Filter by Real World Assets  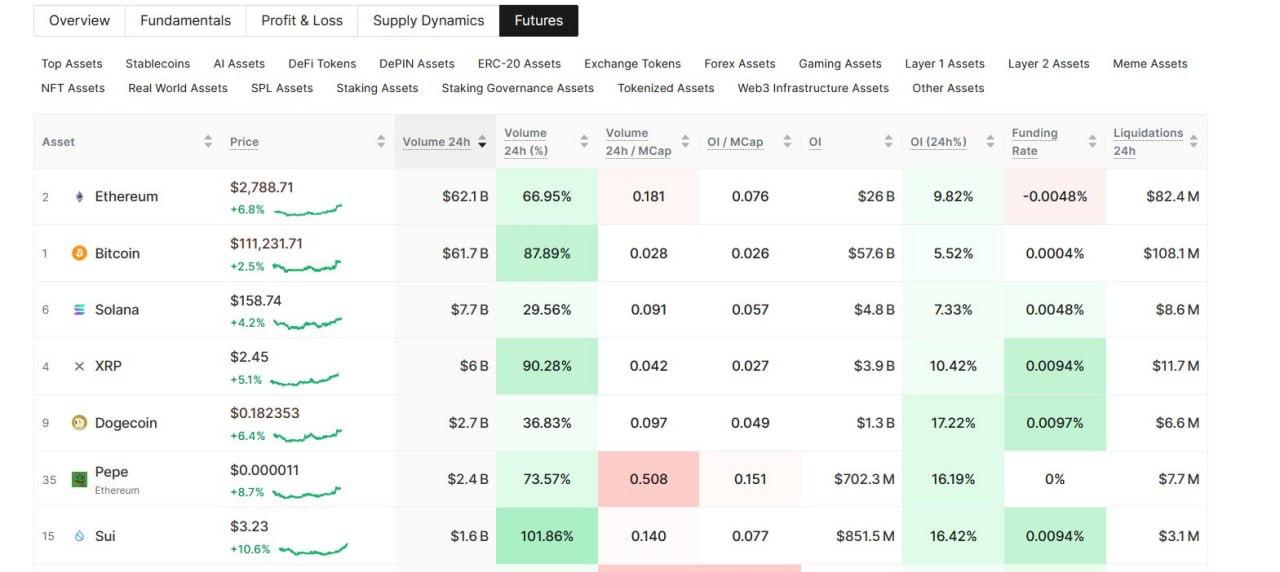178,88
